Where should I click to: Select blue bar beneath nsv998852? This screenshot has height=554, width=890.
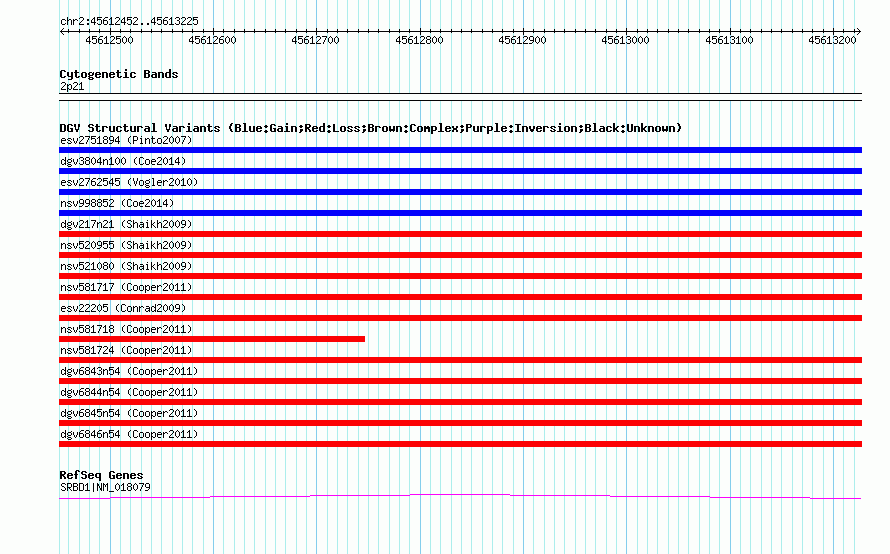click(x=460, y=213)
